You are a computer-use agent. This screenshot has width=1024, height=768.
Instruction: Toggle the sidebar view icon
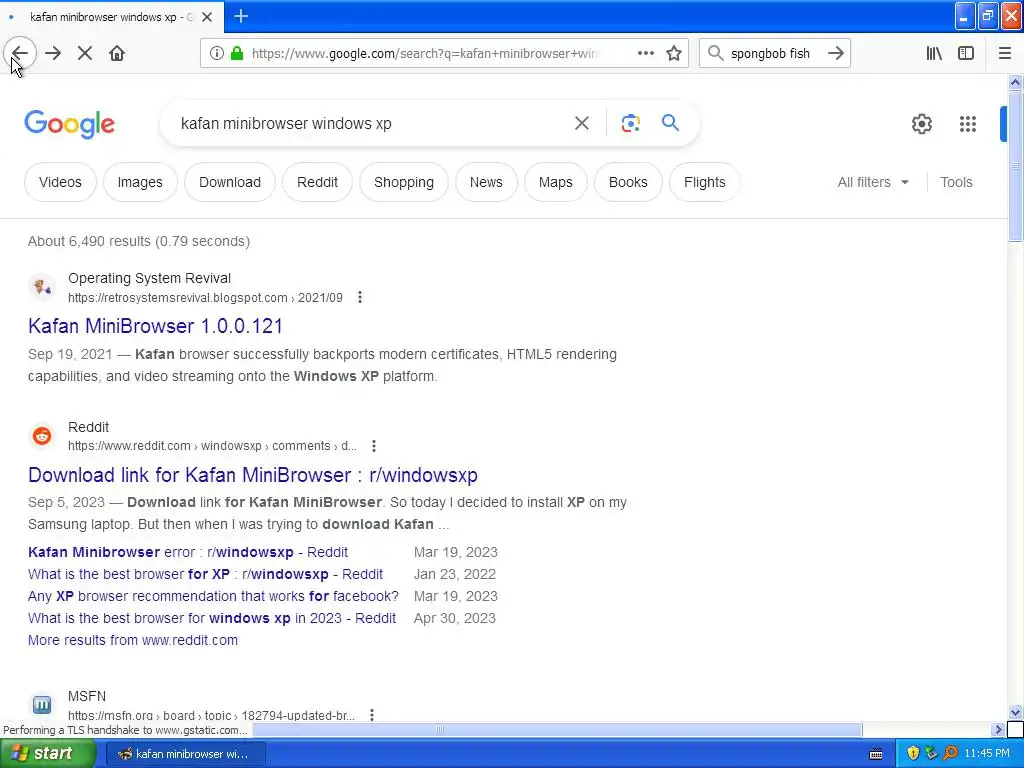966,54
